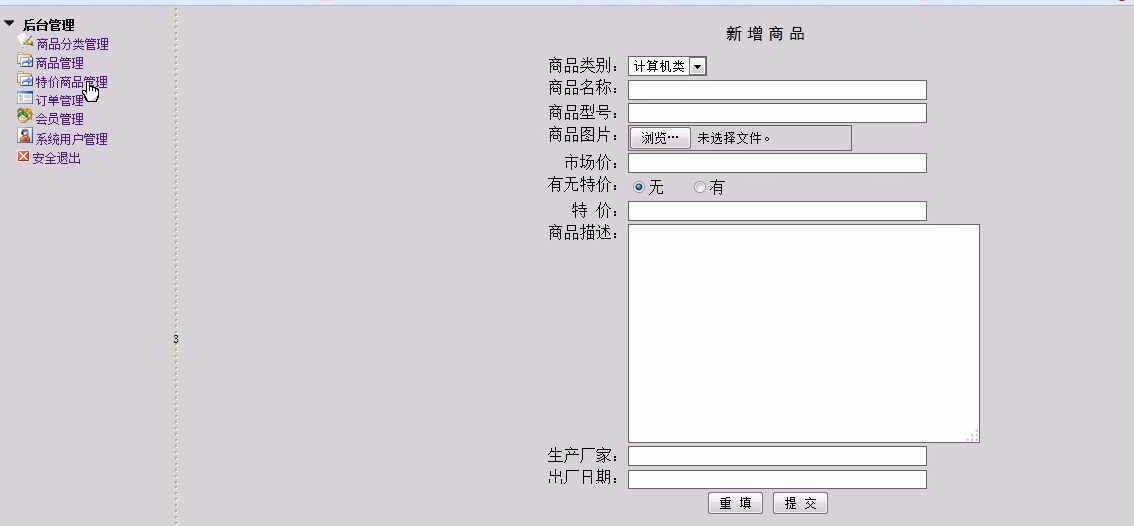The image size is (1134, 526).
Task: Focus the 出厂日期 input field
Action: 777,479
